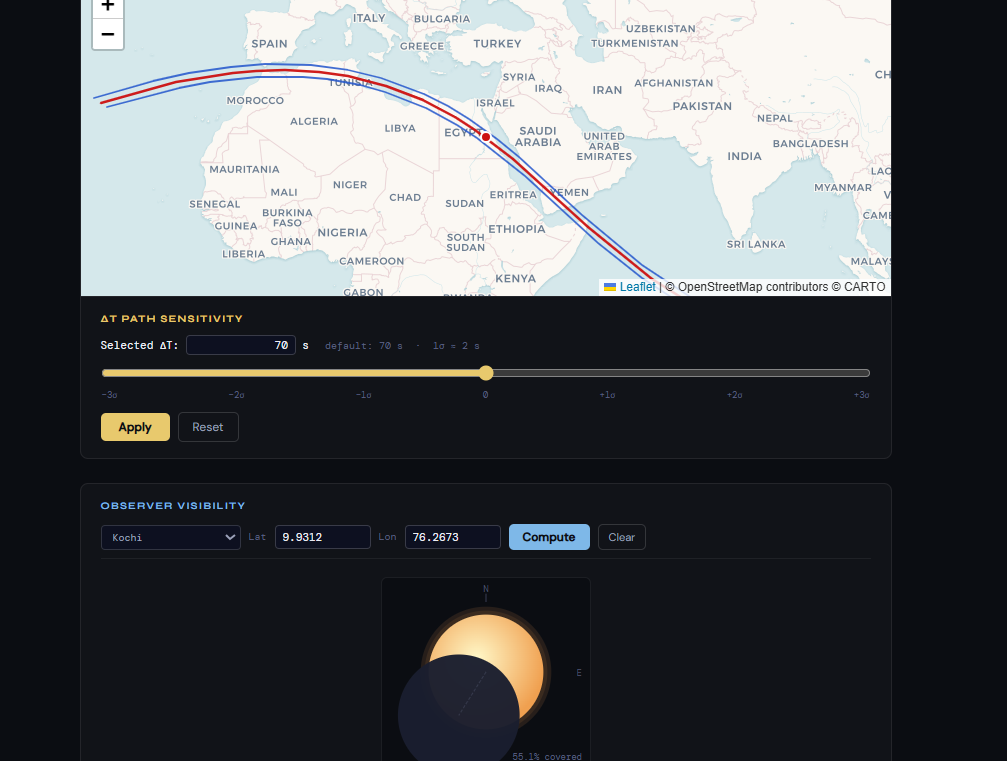Image resolution: width=1007 pixels, height=761 pixels.
Task: Click the latitude field showing 9.9312
Action: click(322, 537)
